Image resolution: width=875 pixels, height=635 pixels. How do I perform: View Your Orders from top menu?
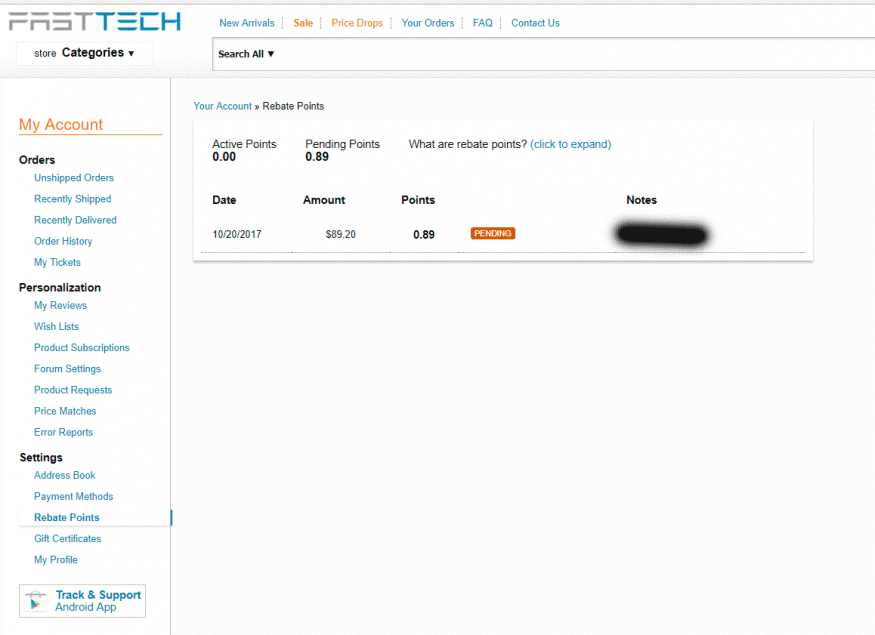coord(427,23)
